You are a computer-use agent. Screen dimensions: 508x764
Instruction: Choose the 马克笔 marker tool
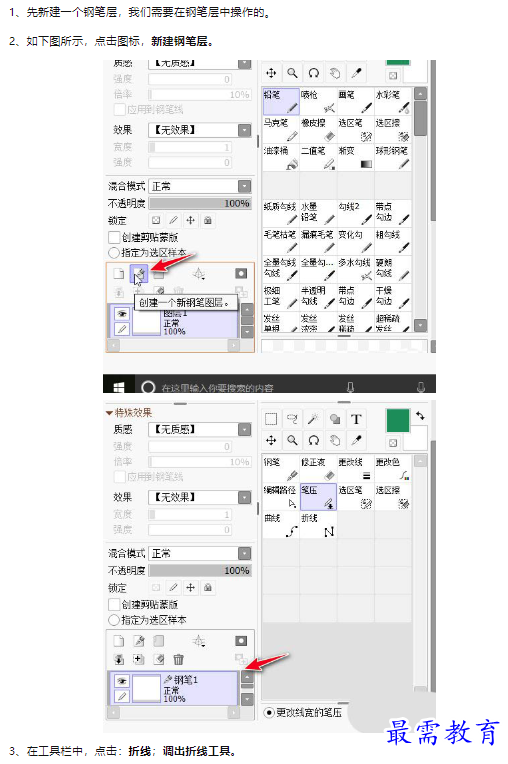[x=281, y=129]
